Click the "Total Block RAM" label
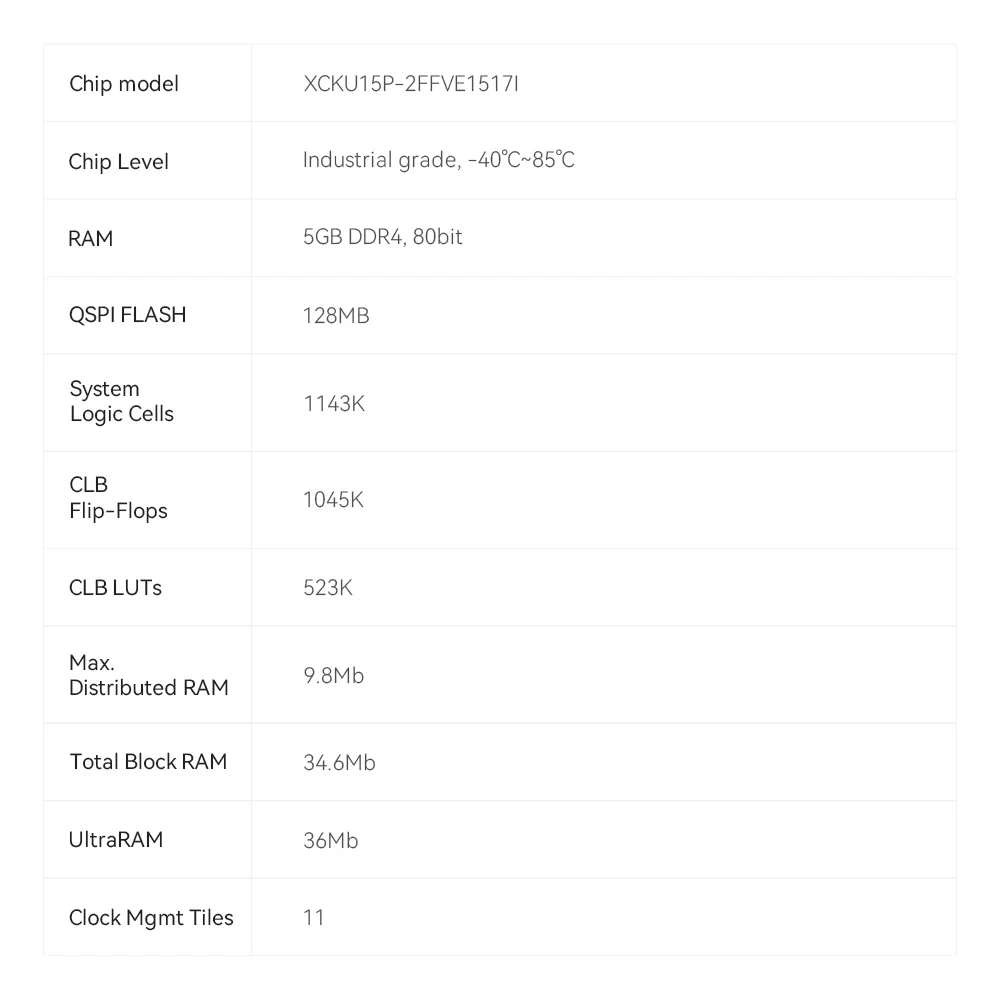This screenshot has height=1000, width=1000. pyautogui.click(x=148, y=762)
